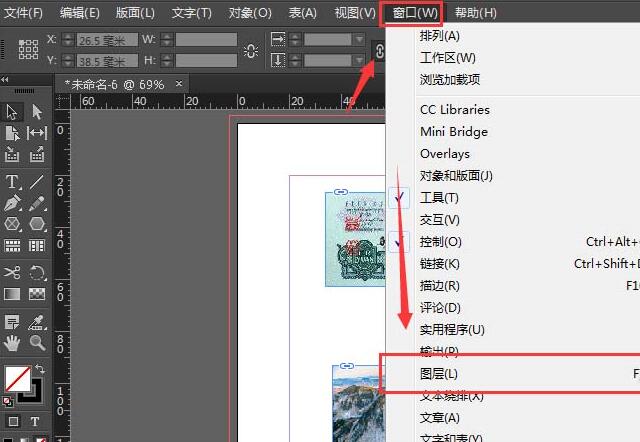Screen dimensions: 640x442
Task: Open the 文字(T) menu
Action: point(191,13)
